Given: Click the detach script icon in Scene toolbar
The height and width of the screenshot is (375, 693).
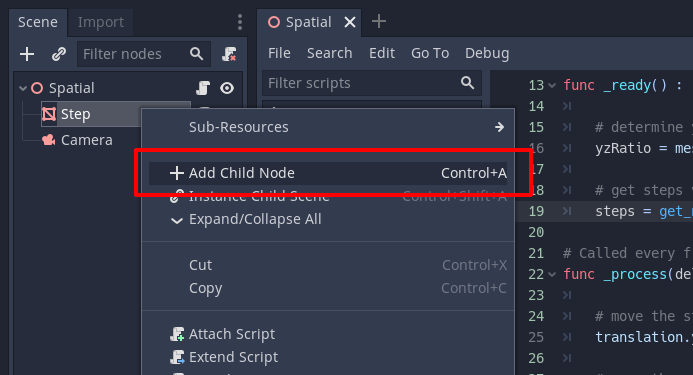Looking at the screenshot, I should click(x=229, y=54).
